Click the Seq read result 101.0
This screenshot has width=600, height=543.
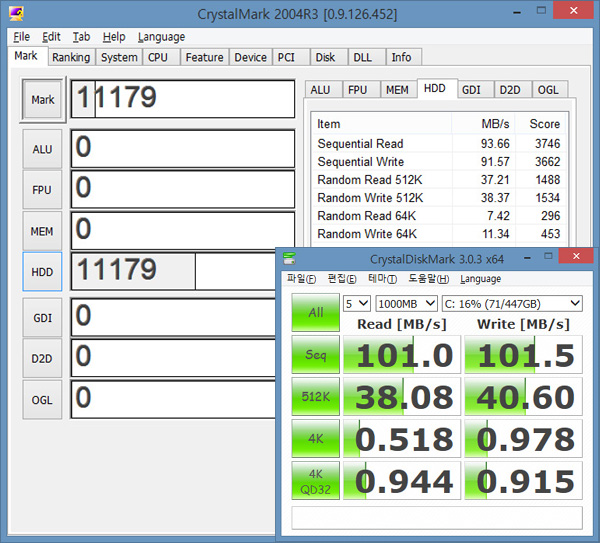coord(402,354)
